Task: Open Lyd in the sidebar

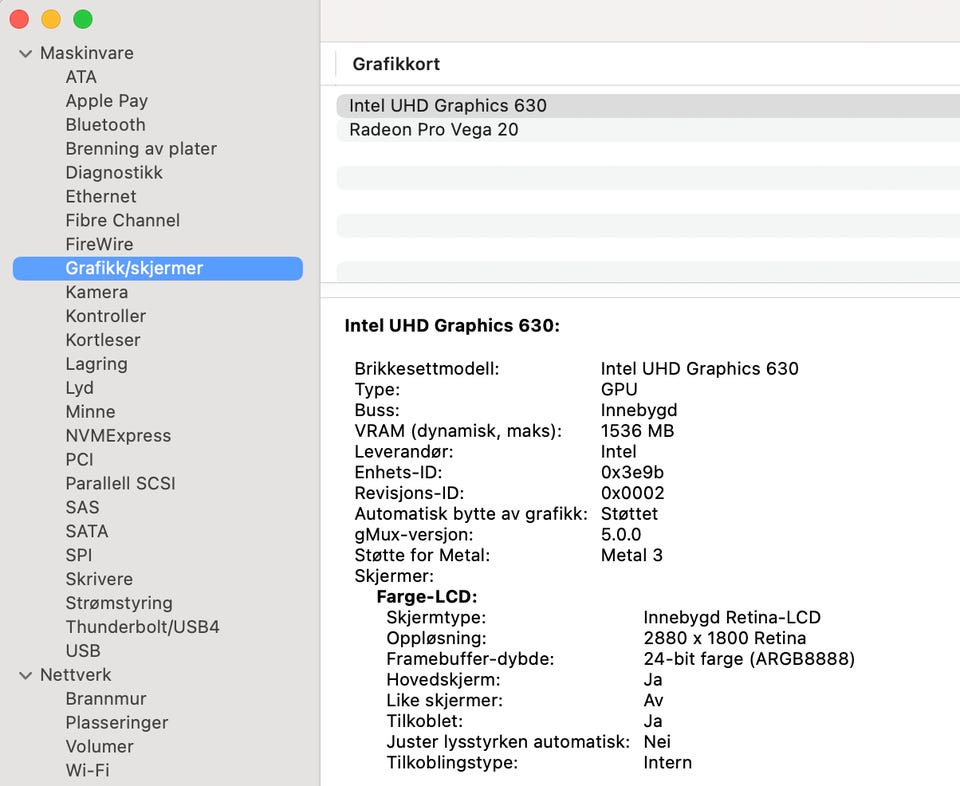Action: pyautogui.click(x=80, y=388)
